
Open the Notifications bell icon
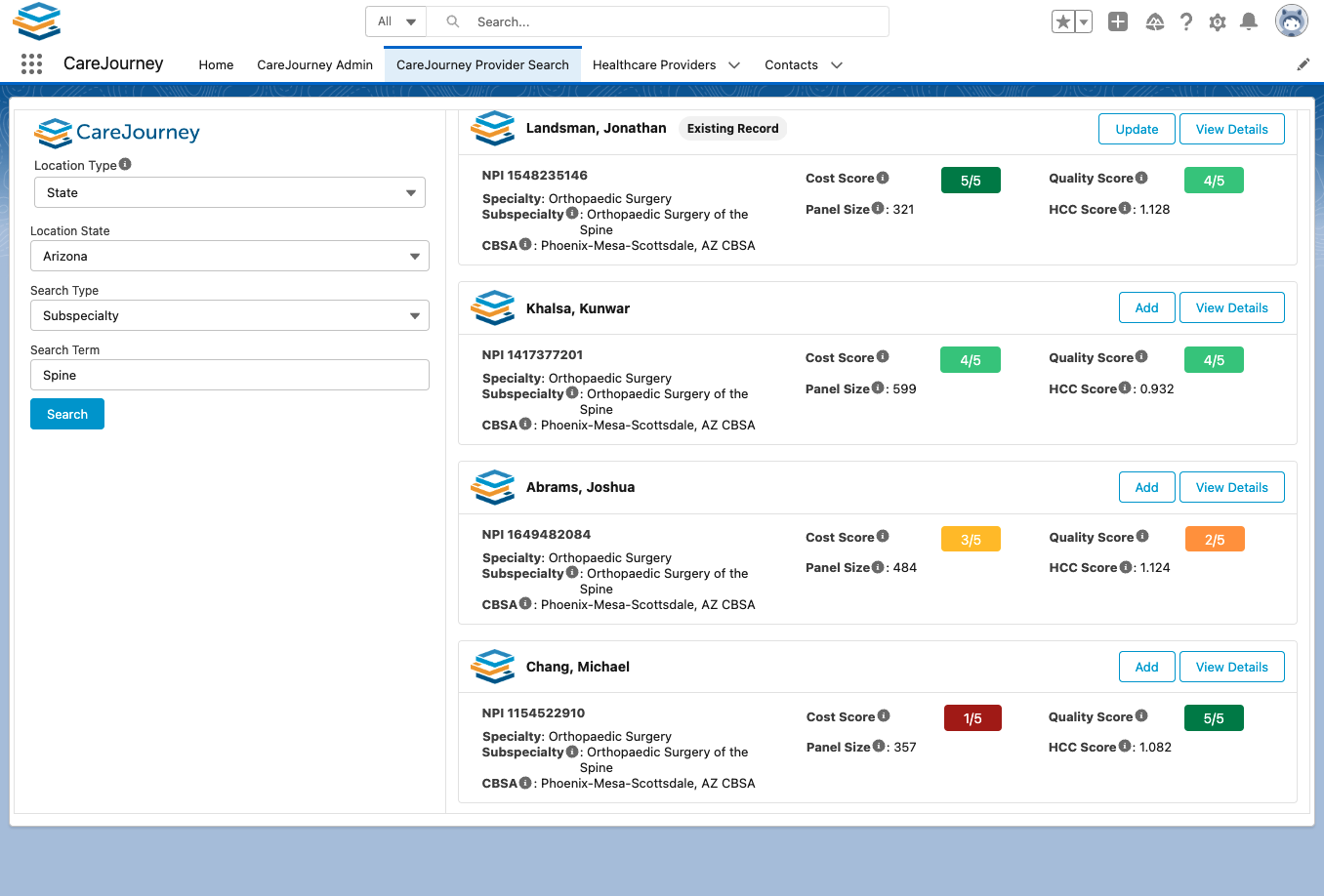pos(1249,21)
